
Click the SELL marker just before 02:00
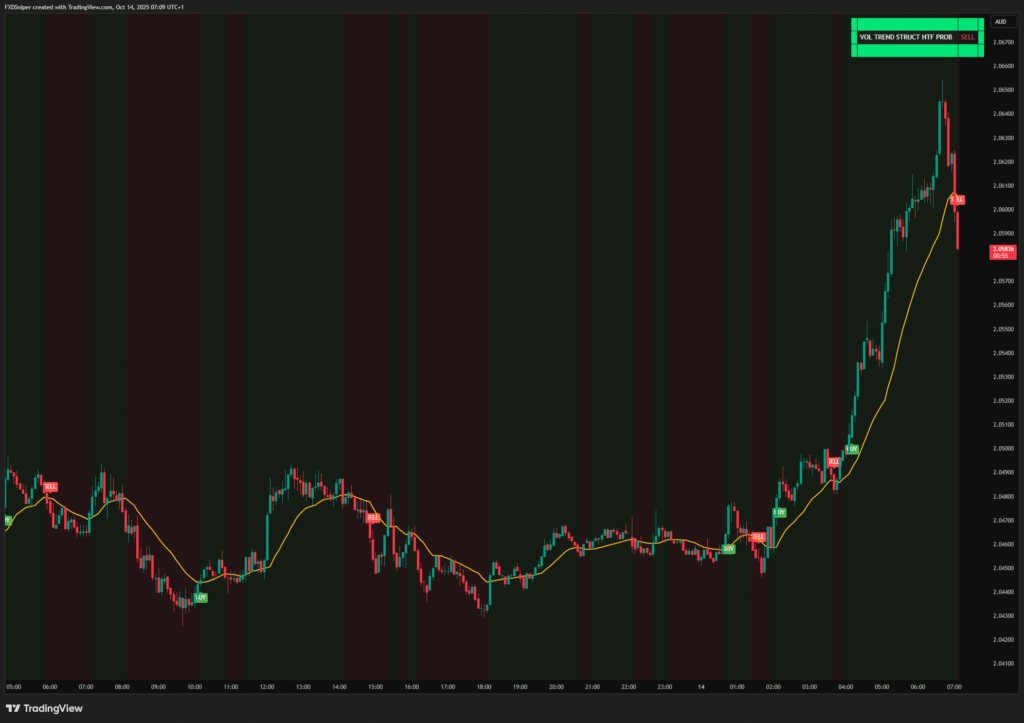[x=758, y=537]
